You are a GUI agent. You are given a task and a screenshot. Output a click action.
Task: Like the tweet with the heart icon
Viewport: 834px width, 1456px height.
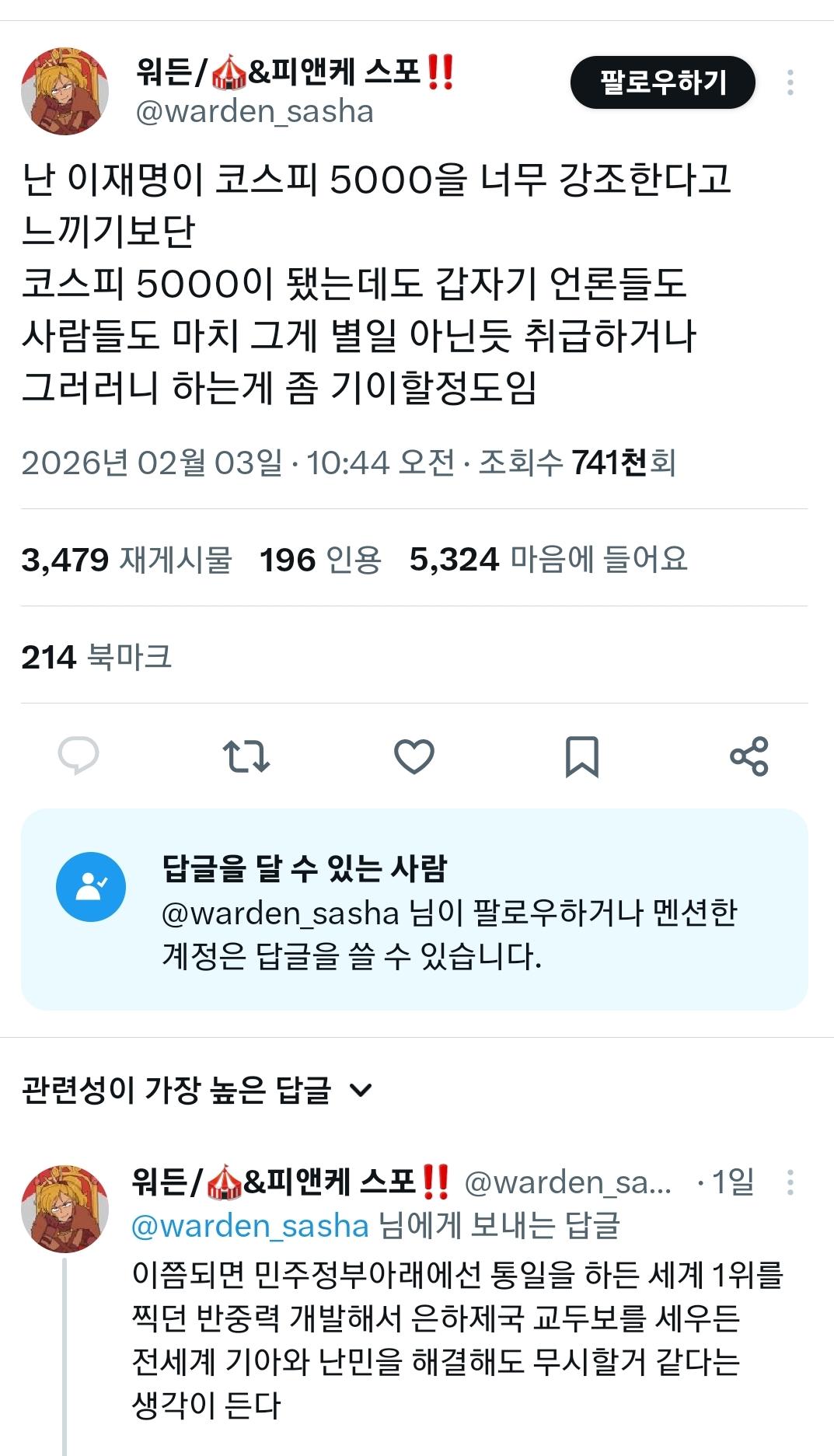pyautogui.click(x=414, y=756)
